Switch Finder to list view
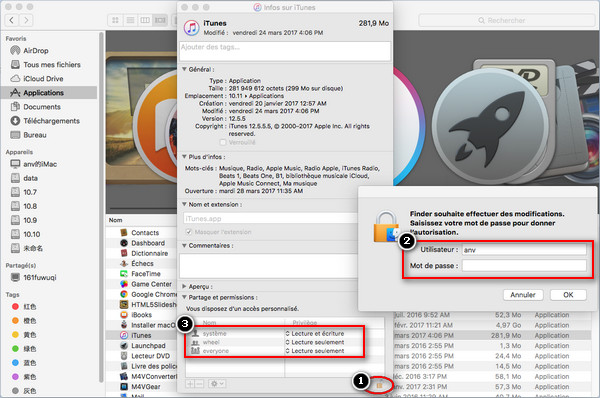Image resolution: width=600 pixels, height=398 pixels. pyautogui.click(x=130, y=20)
